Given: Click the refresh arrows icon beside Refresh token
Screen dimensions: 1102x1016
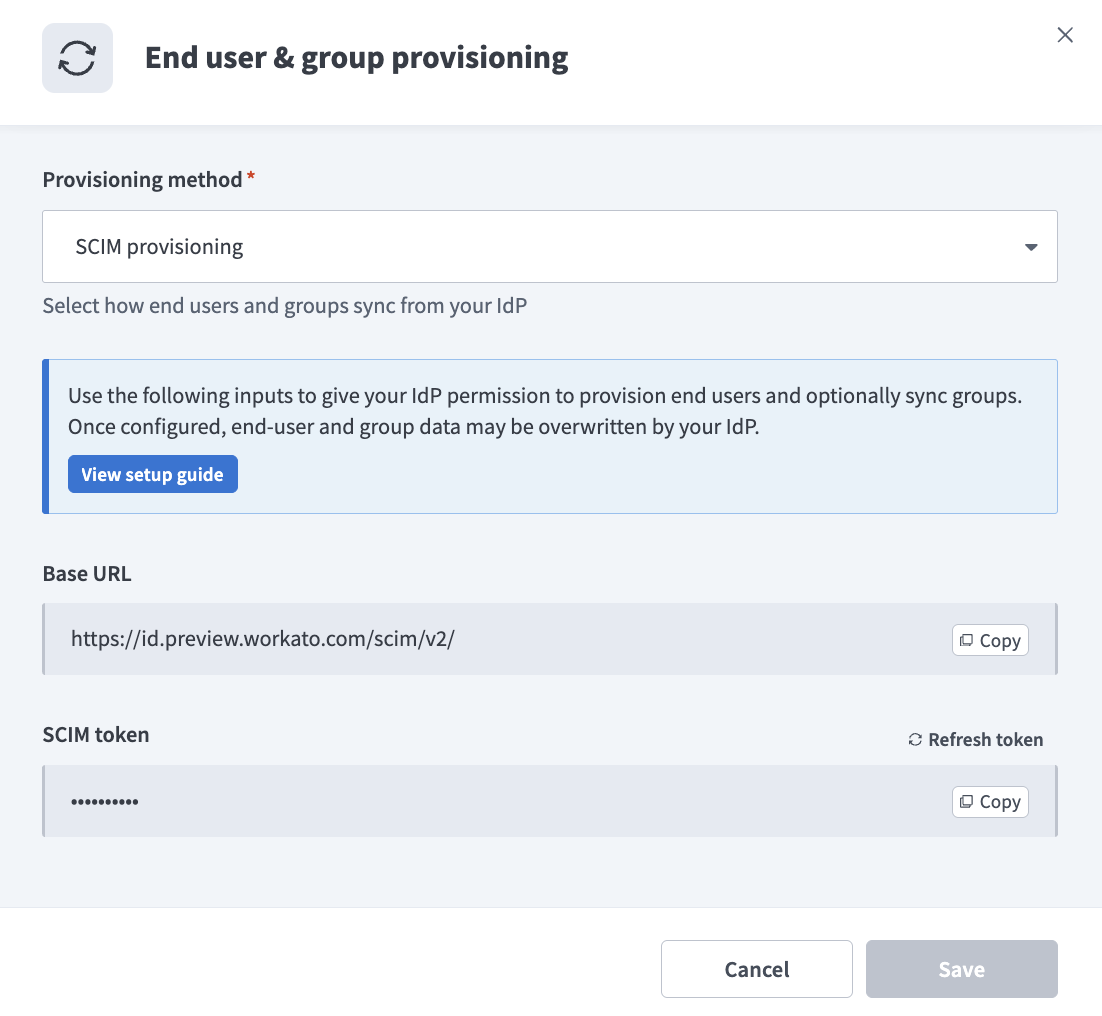Looking at the screenshot, I should point(914,739).
